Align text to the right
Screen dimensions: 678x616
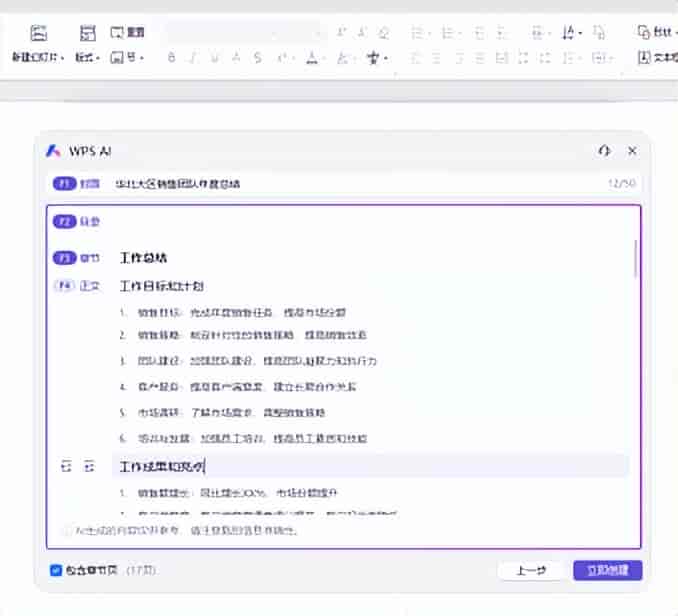point(458,57)
